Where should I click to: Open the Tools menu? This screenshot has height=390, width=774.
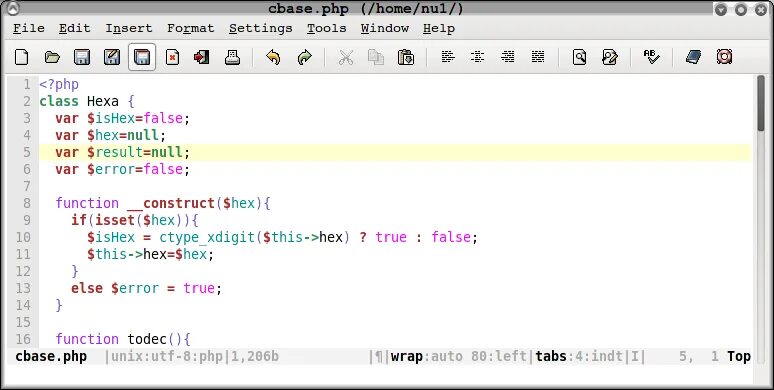click(x=326, y=29)
